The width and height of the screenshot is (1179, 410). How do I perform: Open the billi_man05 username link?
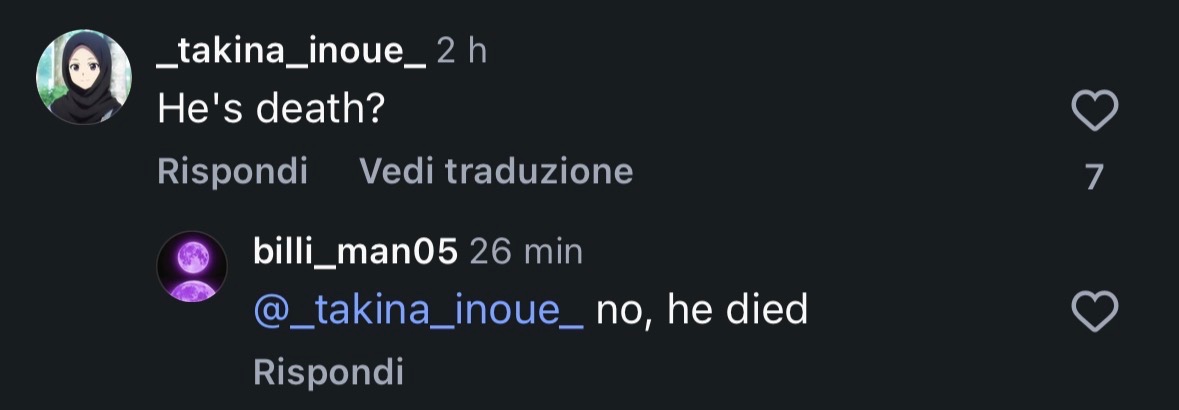point(356,252)
